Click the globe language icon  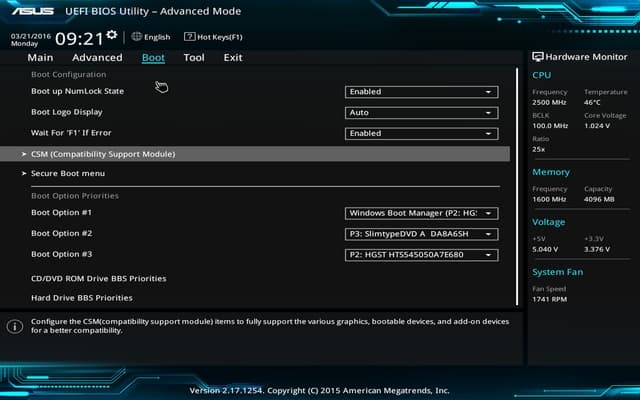(136, 36)
